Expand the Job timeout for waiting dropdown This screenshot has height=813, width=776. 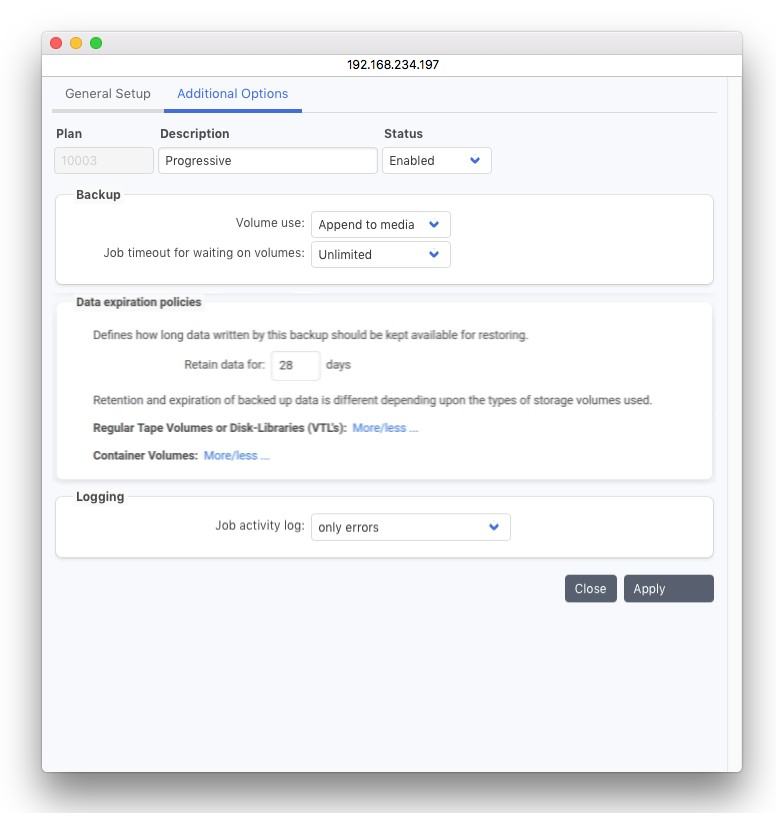click(x=380, y=255)
